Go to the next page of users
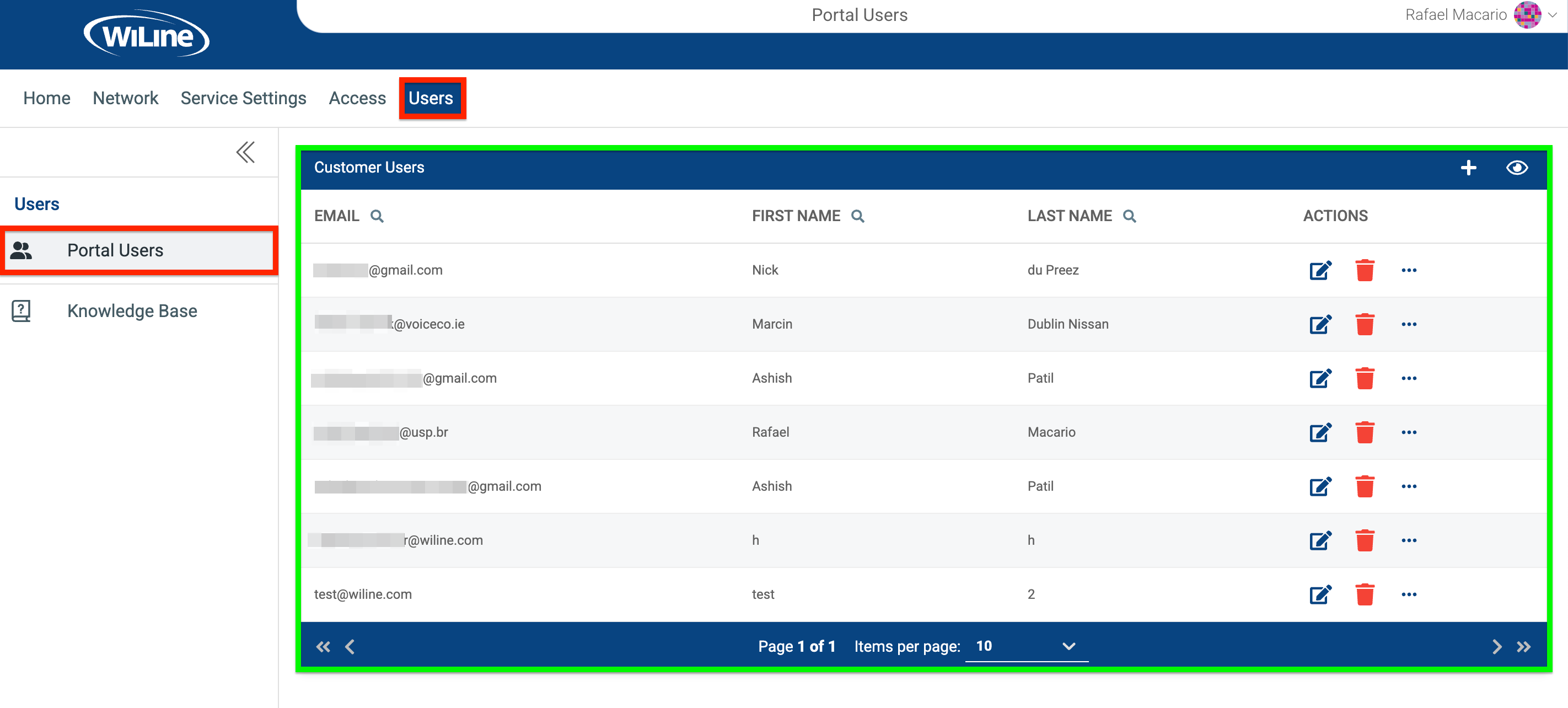The image size is (1568, 708). (x=1497, y=646)
